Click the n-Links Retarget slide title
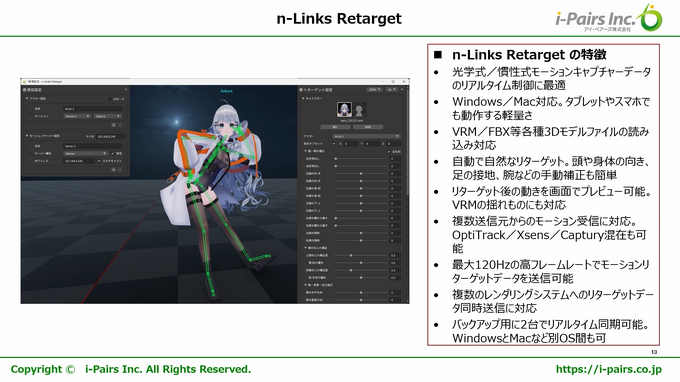This screenshot has width=680, height=382. 339,19
